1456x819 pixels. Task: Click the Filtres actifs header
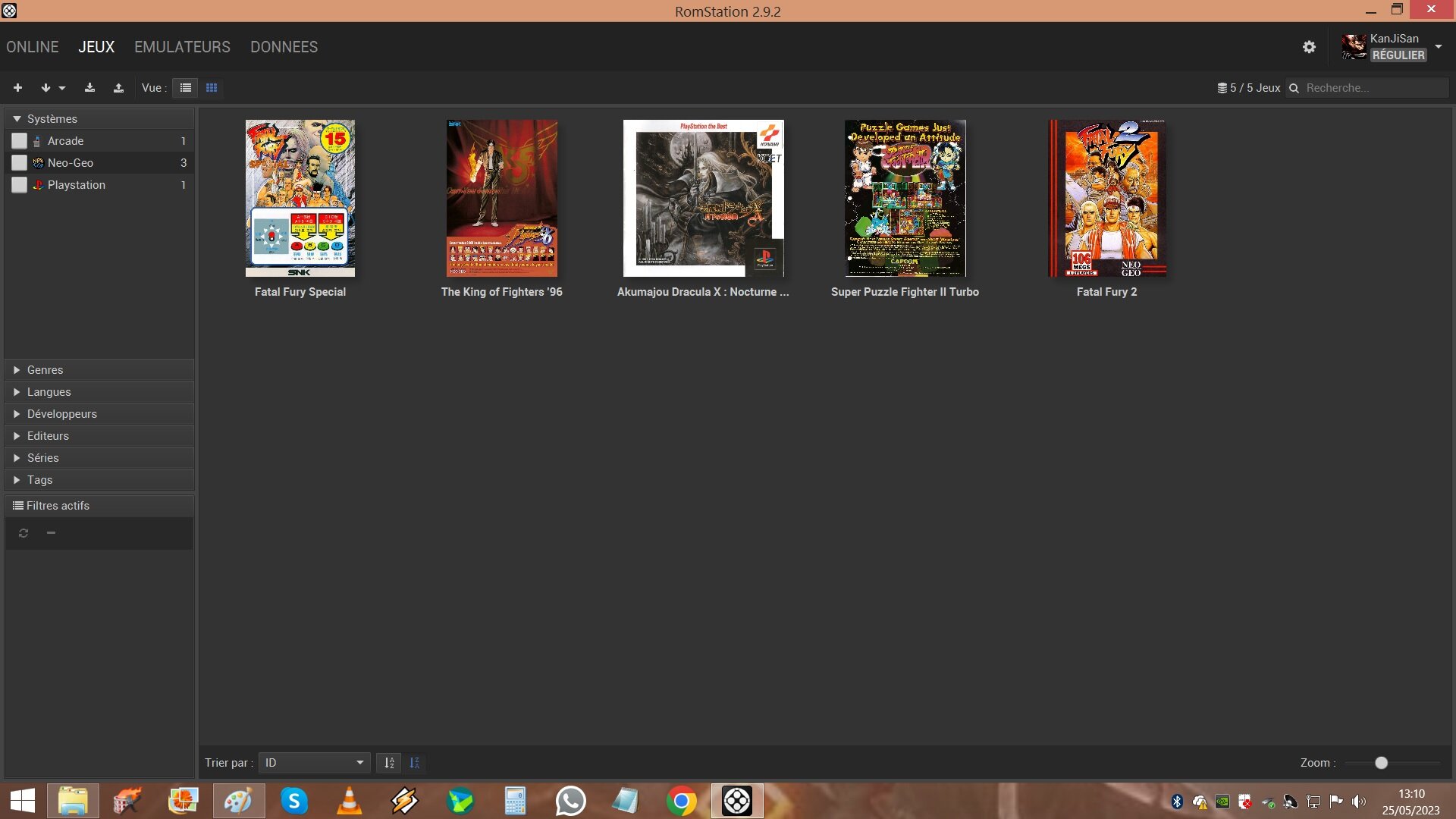coord(99,506)
